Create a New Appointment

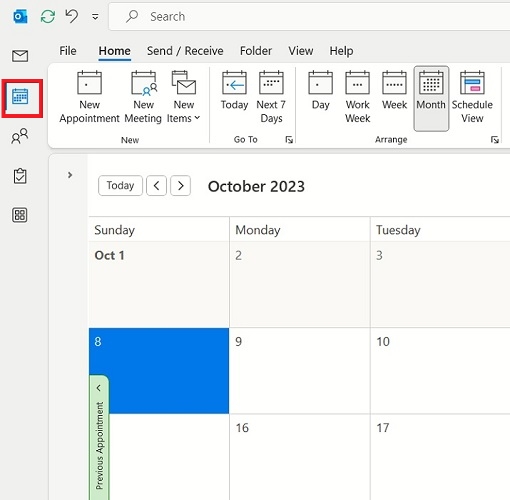tap(89, 97)
